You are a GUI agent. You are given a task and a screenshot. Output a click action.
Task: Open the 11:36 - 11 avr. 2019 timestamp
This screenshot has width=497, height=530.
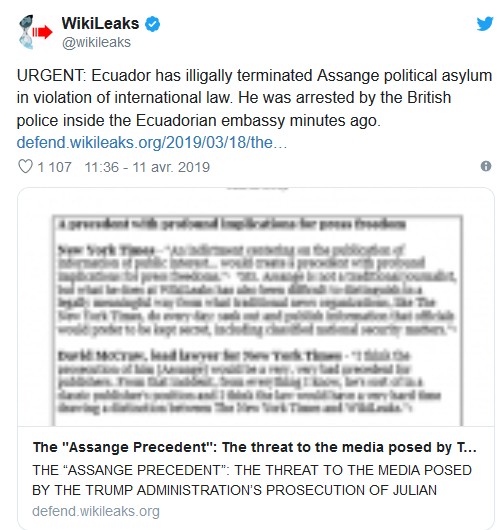tap(147, 167)
